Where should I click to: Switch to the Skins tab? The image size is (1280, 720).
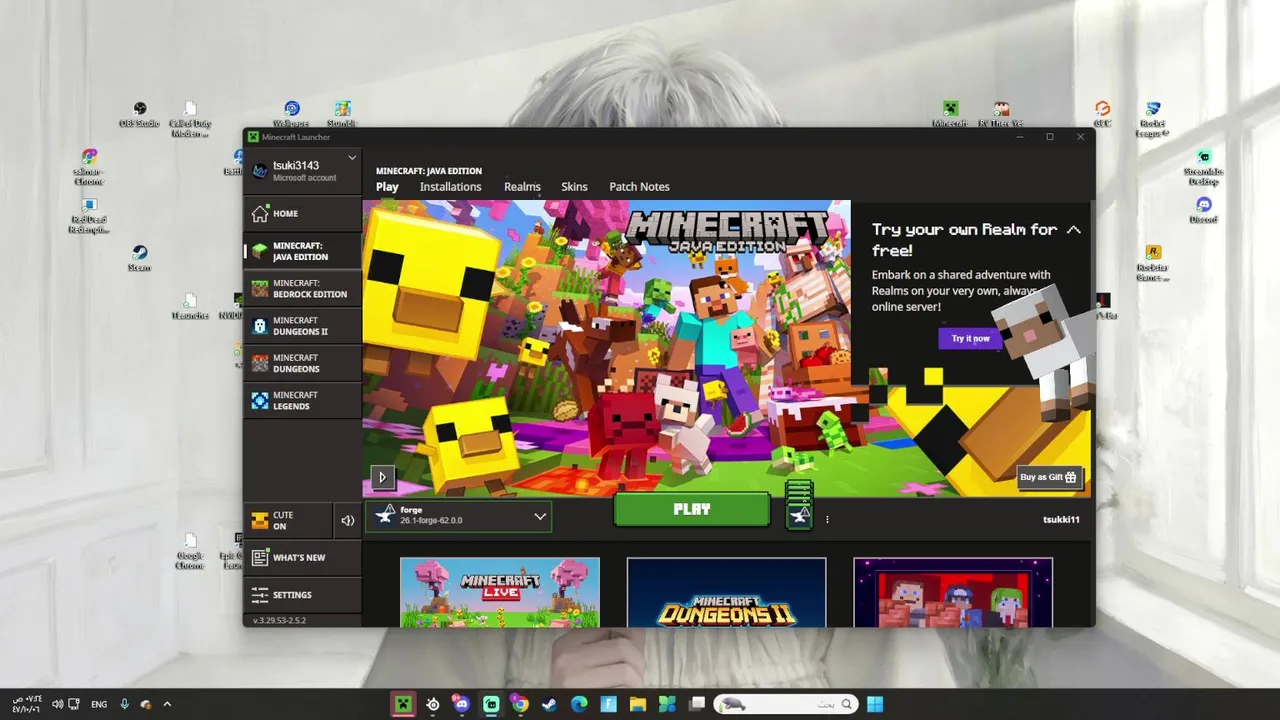[x=574, y=187]
